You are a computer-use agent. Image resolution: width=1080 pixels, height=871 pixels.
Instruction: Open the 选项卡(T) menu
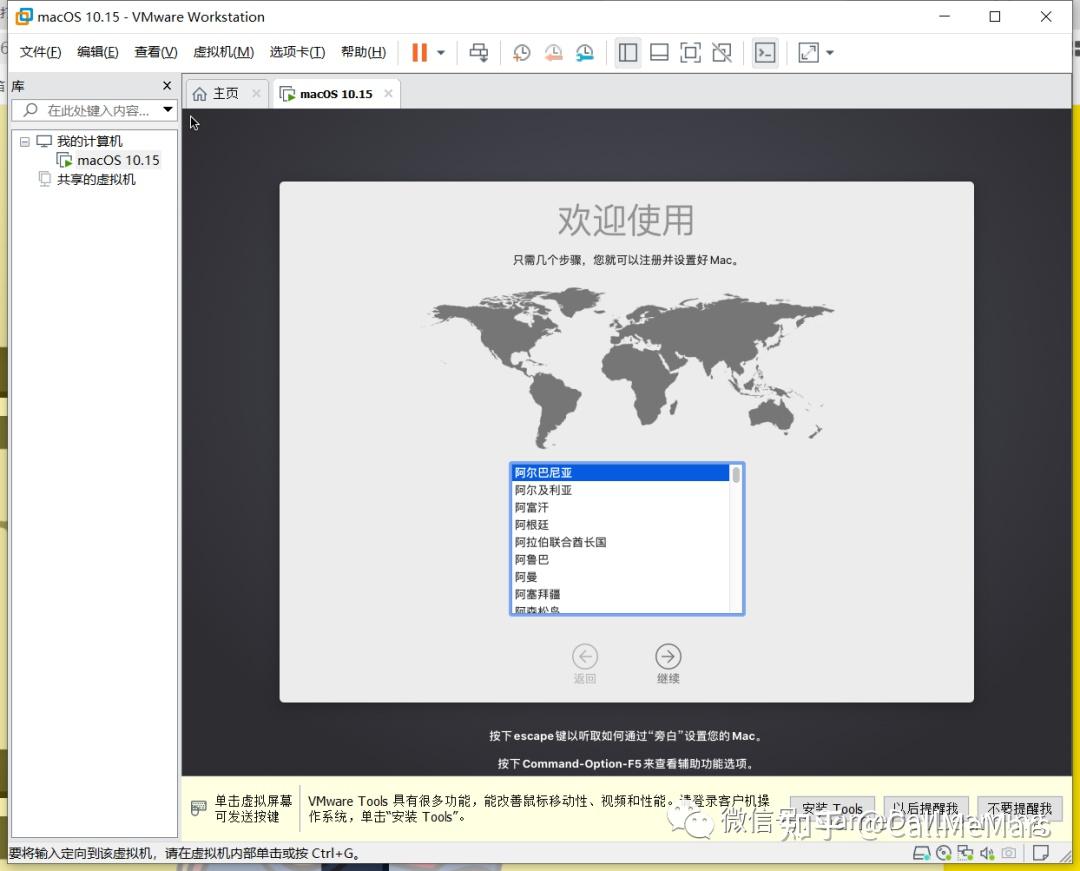[x=297, y=52]
